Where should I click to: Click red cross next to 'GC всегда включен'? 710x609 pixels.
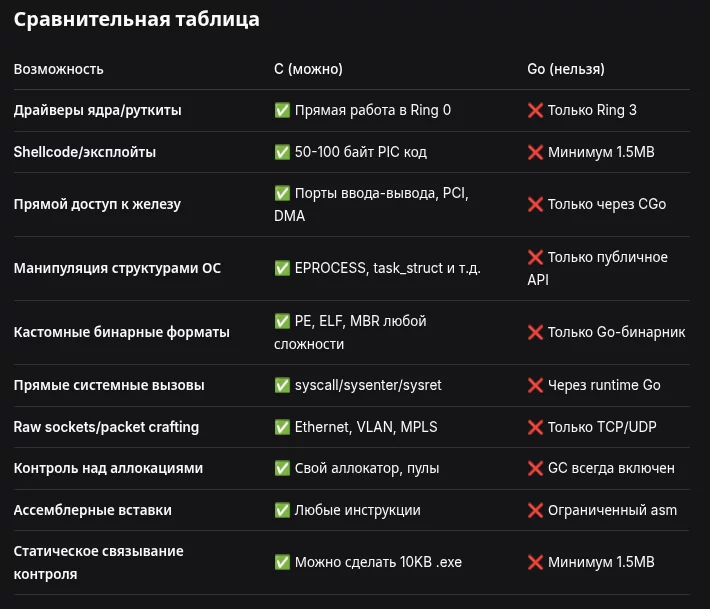click(535, 468)
